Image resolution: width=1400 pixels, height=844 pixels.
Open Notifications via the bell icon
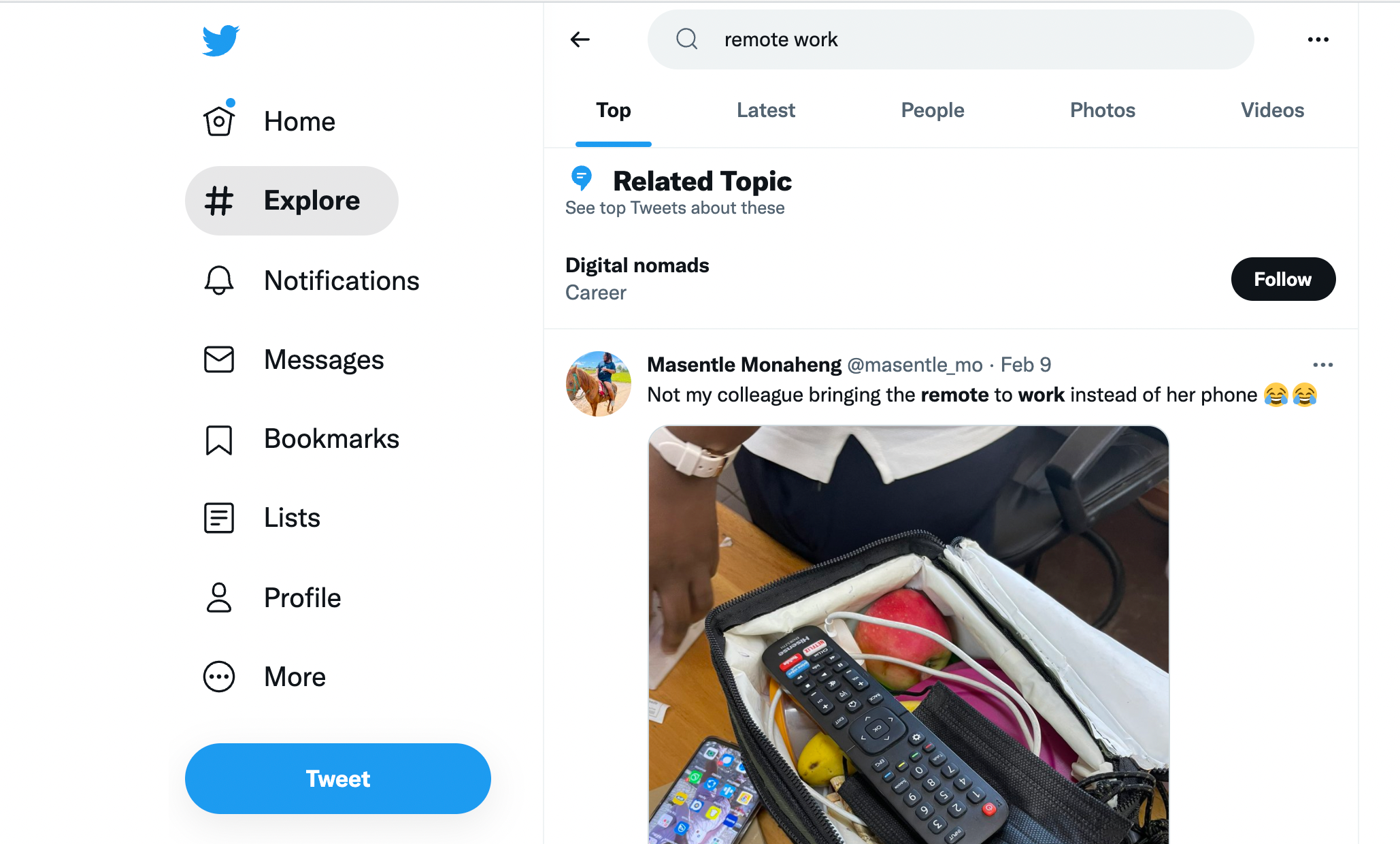pos(218,280)
